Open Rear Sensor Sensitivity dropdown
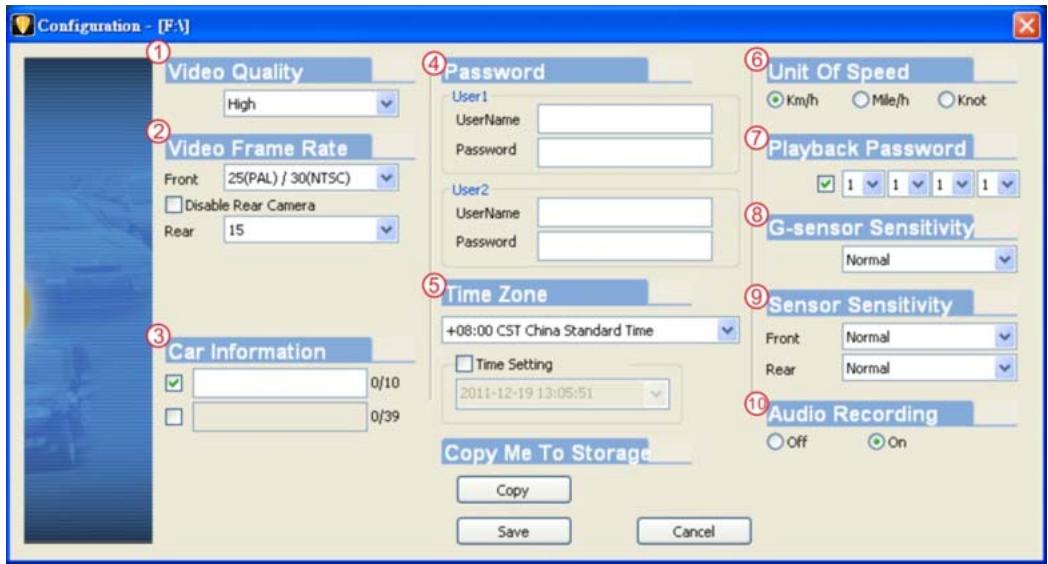1048x564 pixels. click(929, 368)
